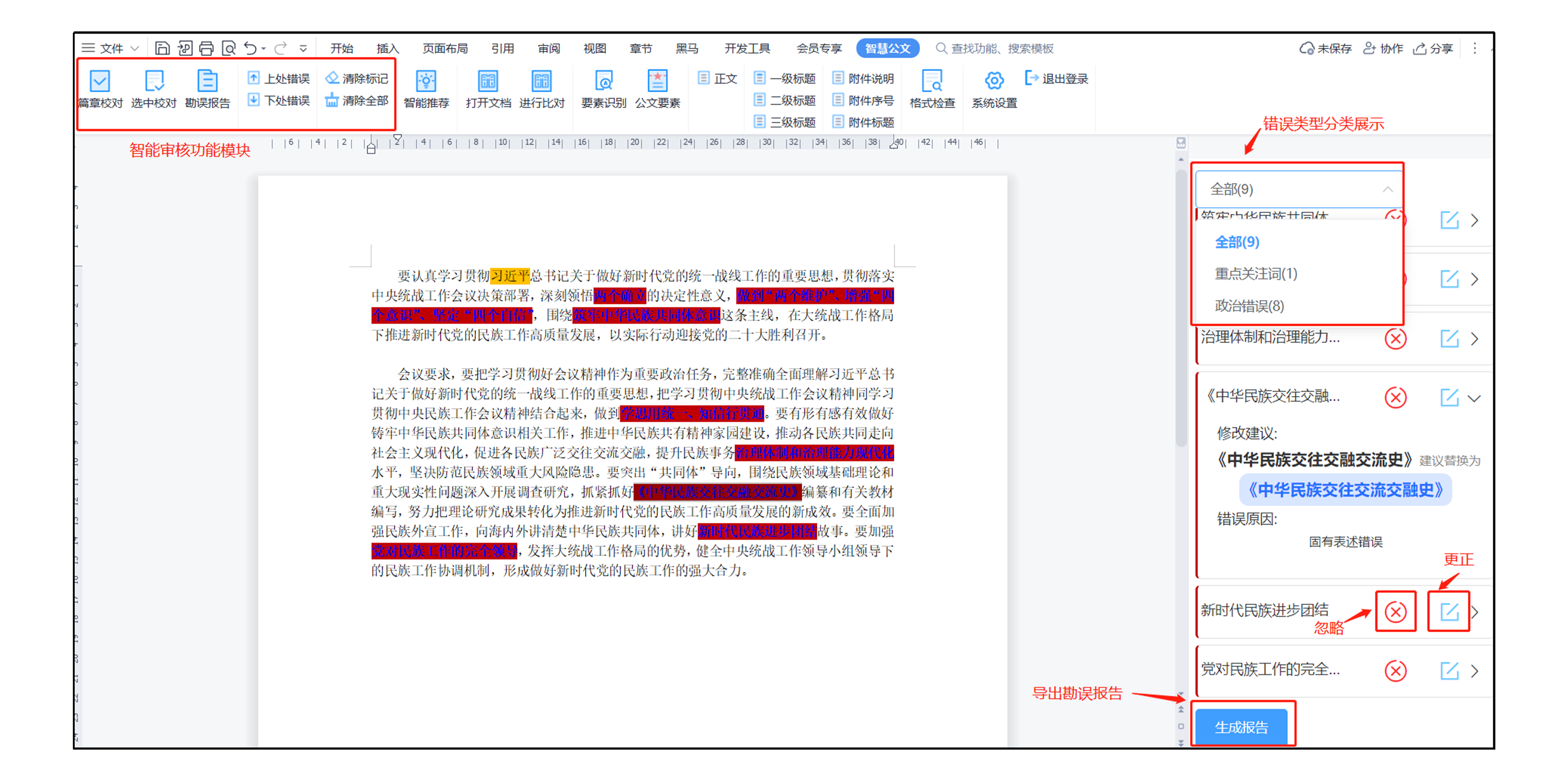
Task: Click the 智能推荐 smart recommendation icon
Action: pos(425,82)
